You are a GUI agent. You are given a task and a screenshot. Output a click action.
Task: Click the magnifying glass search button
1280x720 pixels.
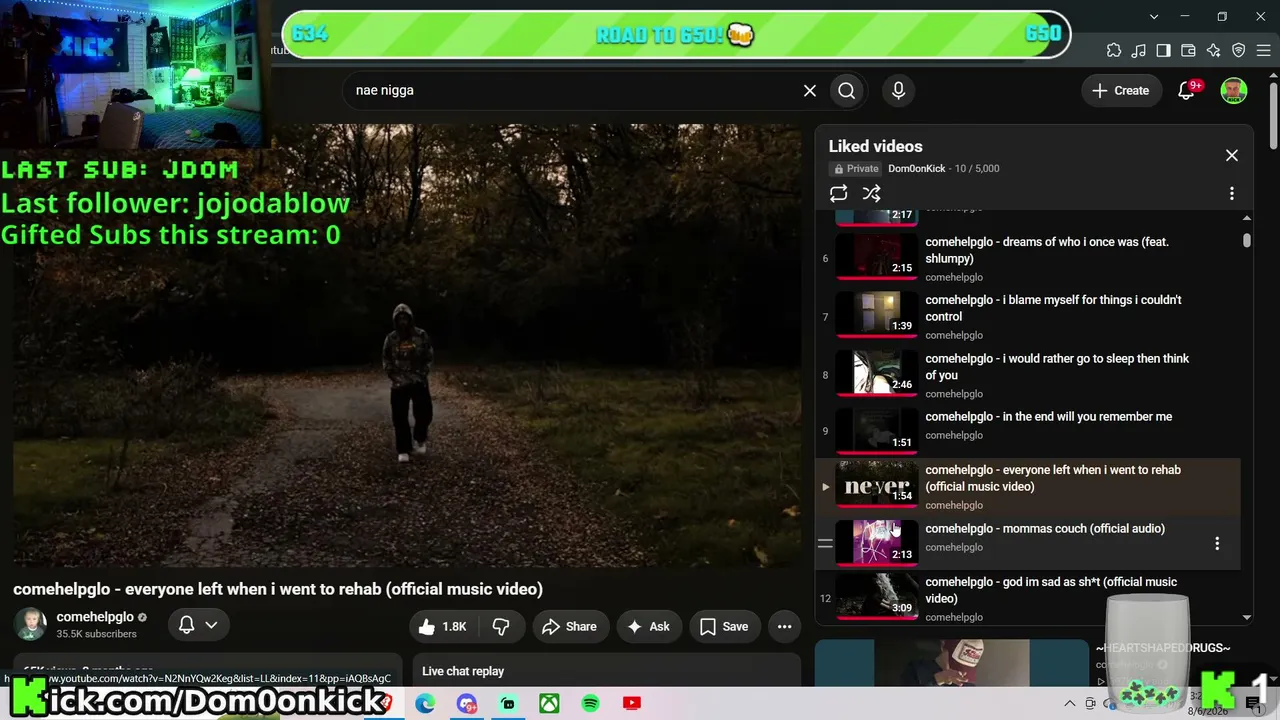tap(847, 90)
